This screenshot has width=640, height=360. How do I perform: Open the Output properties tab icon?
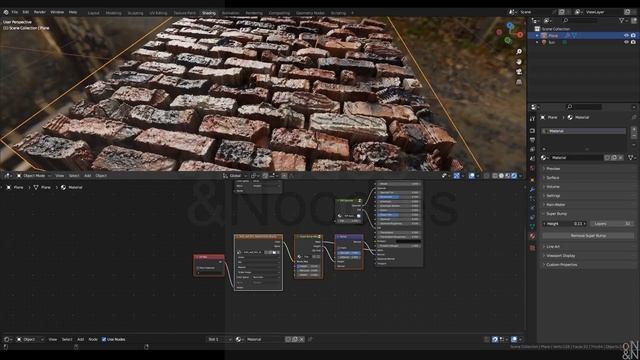click(x=532, y=140)
